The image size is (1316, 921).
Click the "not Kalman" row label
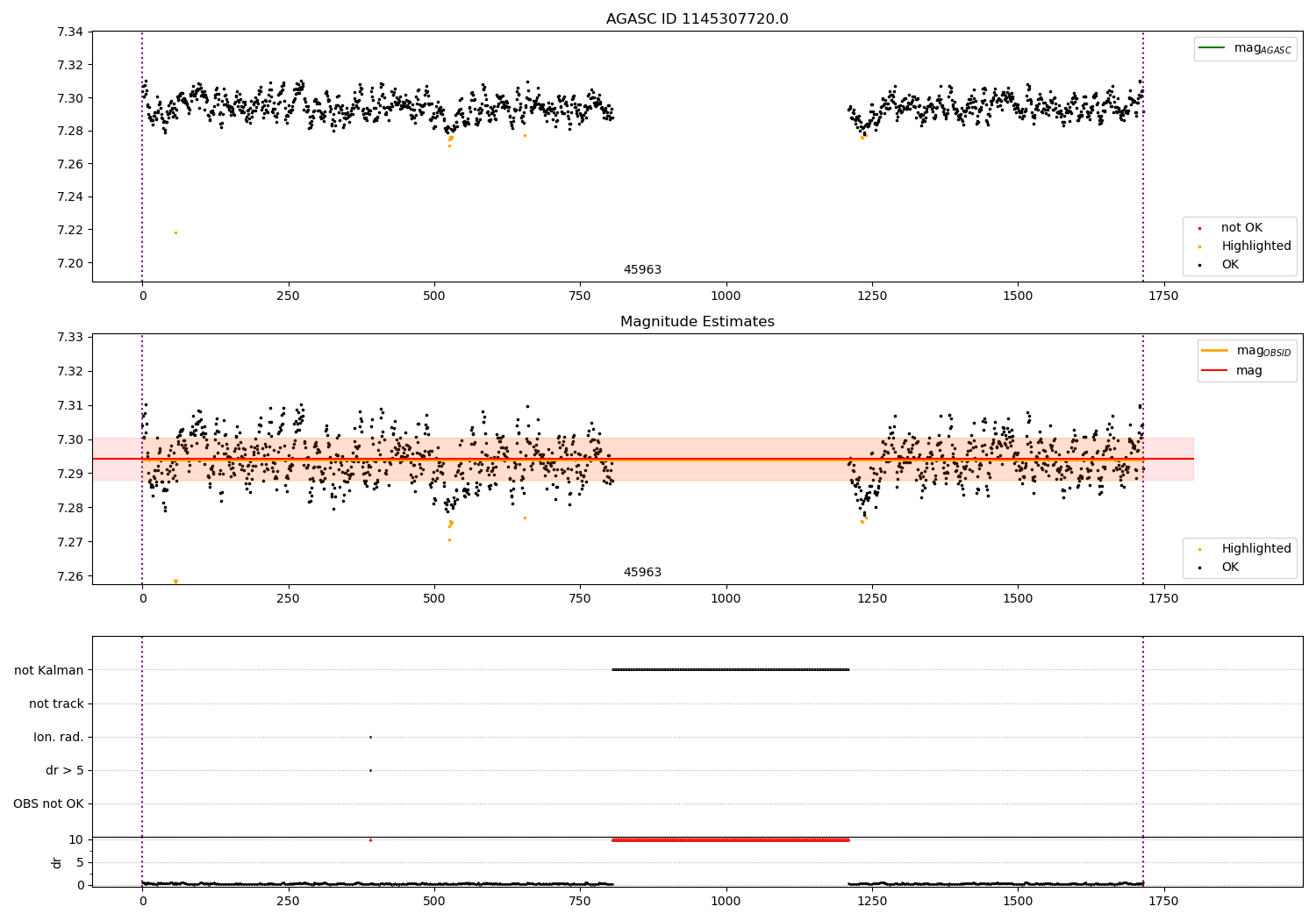[x=49, y=670]
